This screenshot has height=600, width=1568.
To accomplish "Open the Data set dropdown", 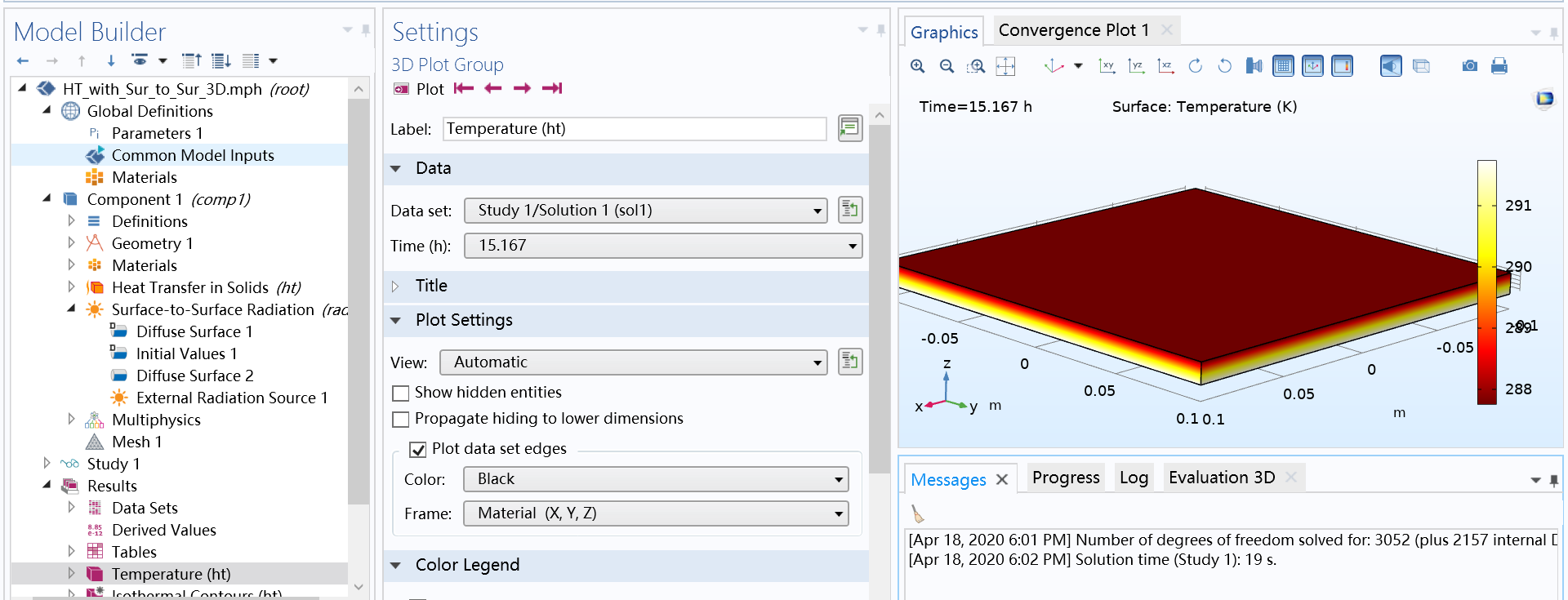I will tap(645, 211).
